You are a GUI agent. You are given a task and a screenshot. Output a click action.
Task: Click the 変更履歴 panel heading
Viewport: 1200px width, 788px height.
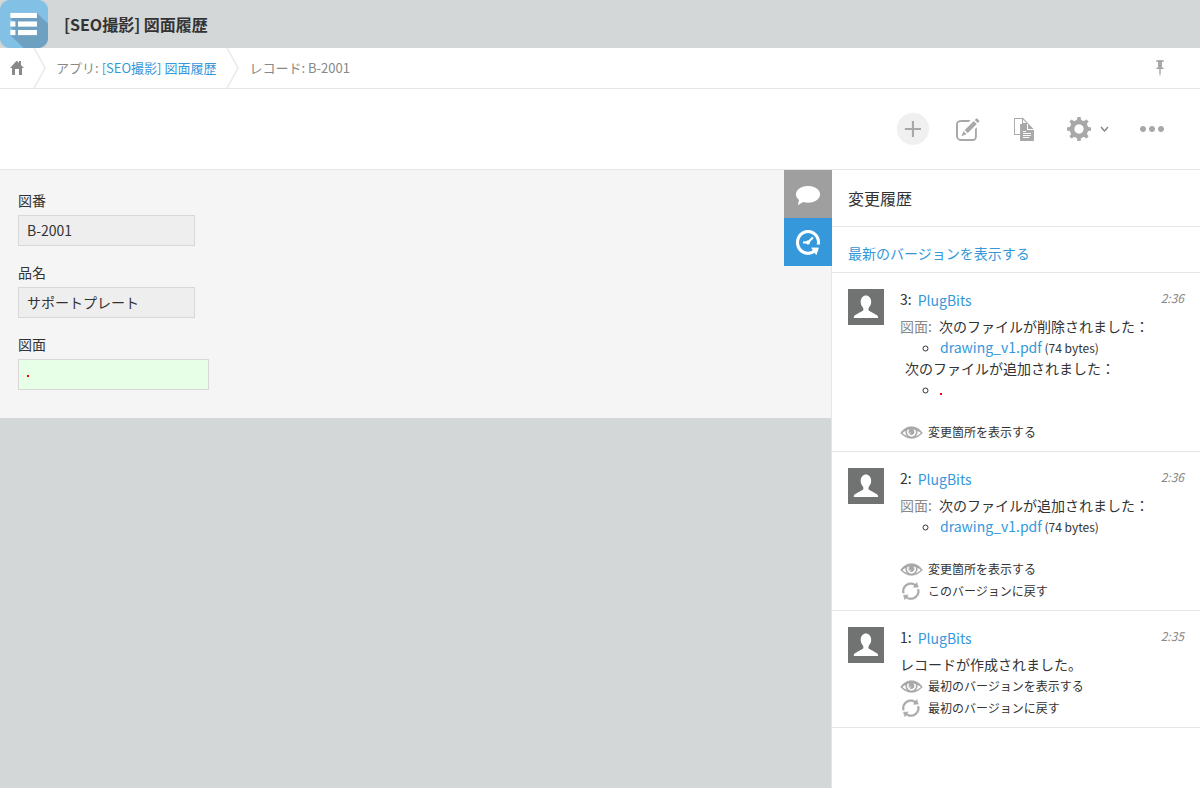click(880, 199)
